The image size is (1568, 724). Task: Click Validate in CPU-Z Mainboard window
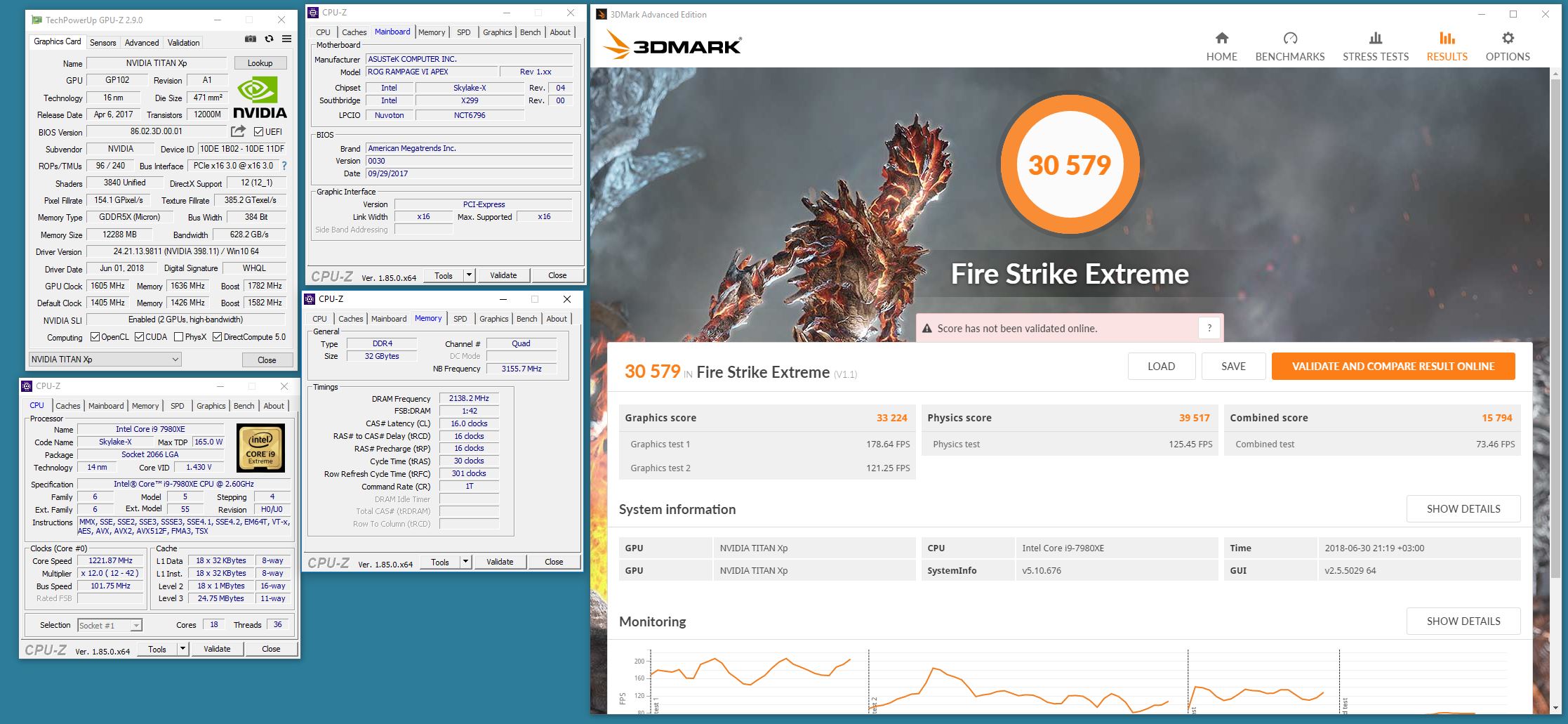pyautogui.click(x=503, y=275)
